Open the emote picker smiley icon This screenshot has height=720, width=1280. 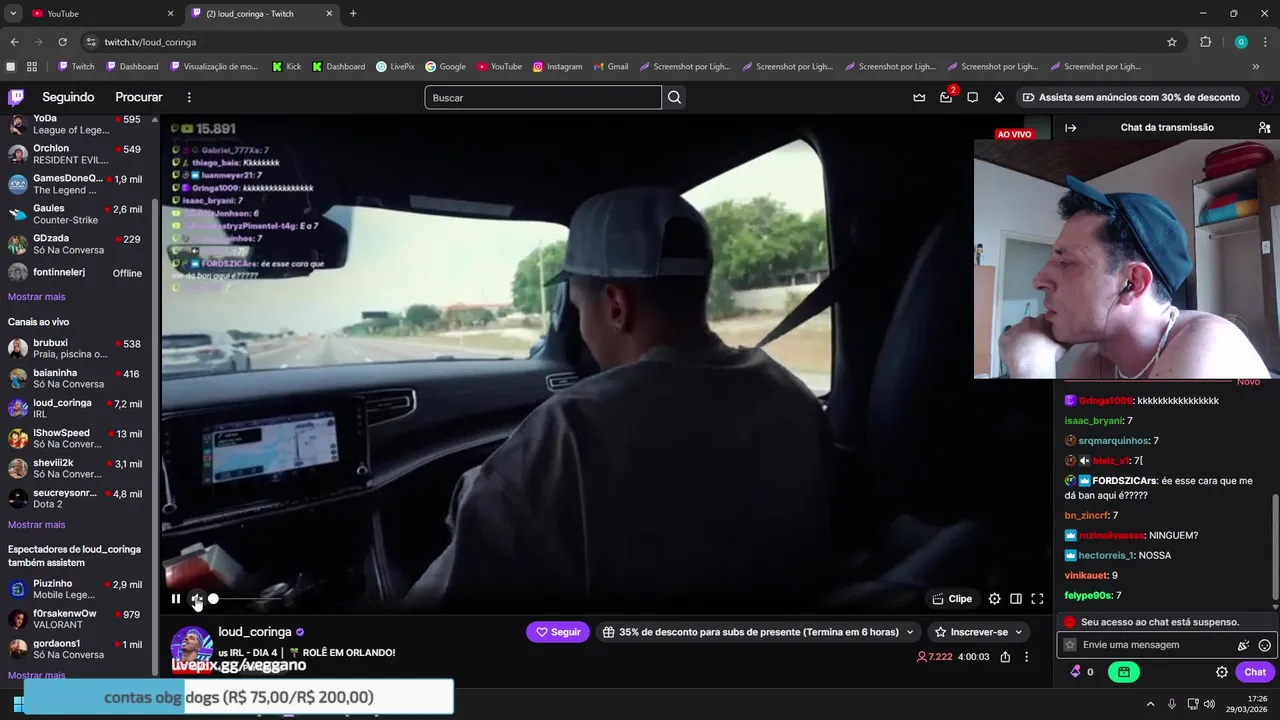(x=1264, y=645)
